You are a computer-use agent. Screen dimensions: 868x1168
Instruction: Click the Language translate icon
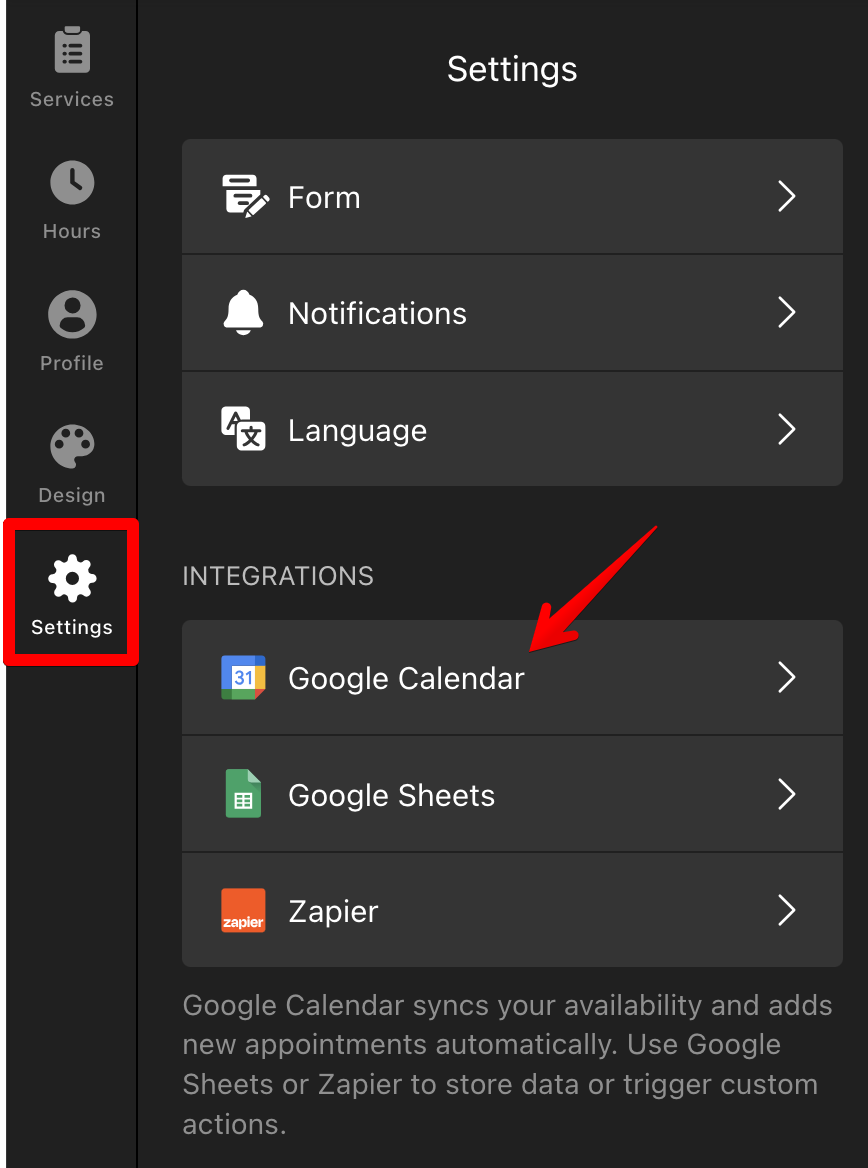(x=243, y=430)
